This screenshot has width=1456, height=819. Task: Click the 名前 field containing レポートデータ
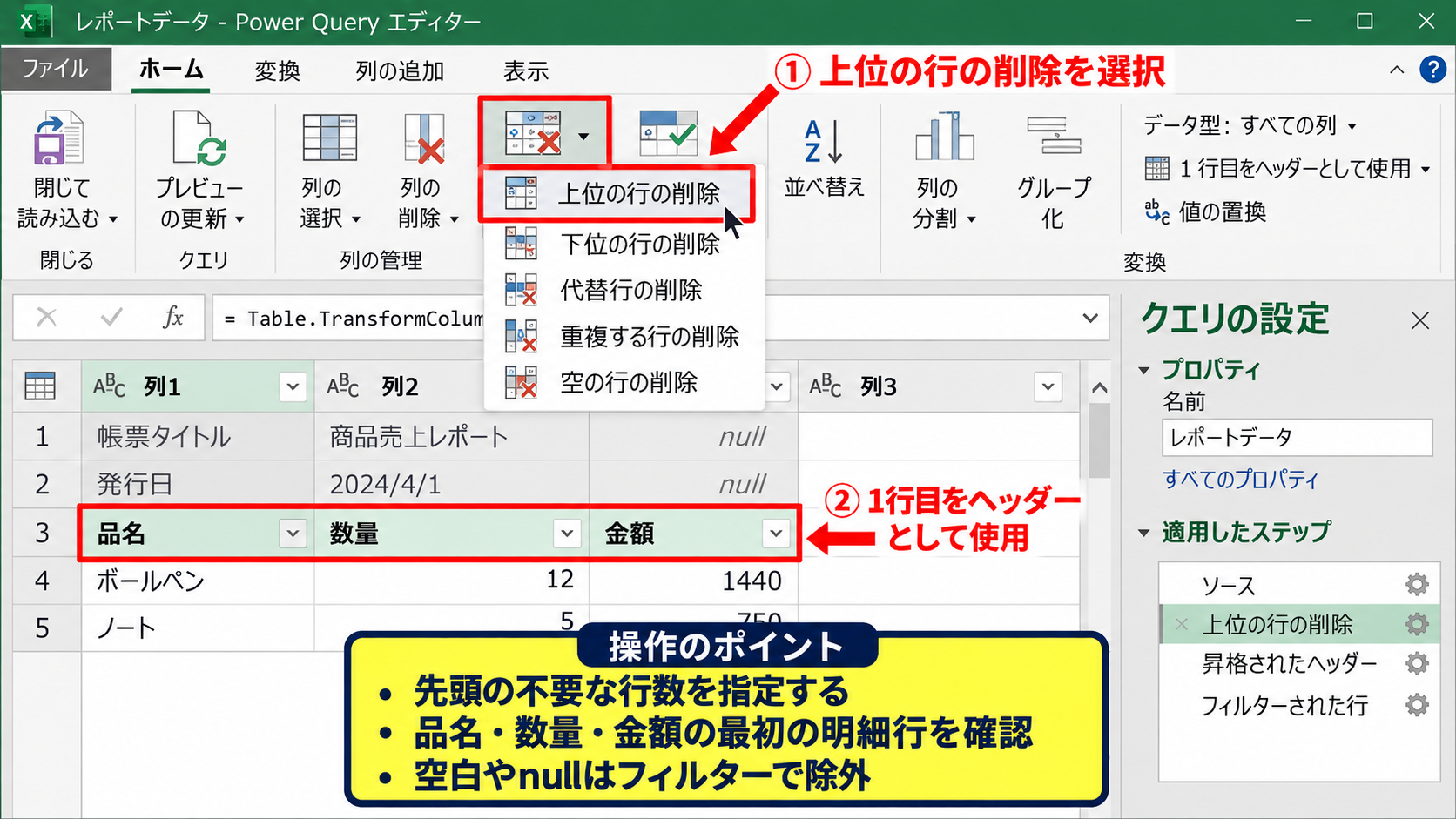click(1297, 438)
